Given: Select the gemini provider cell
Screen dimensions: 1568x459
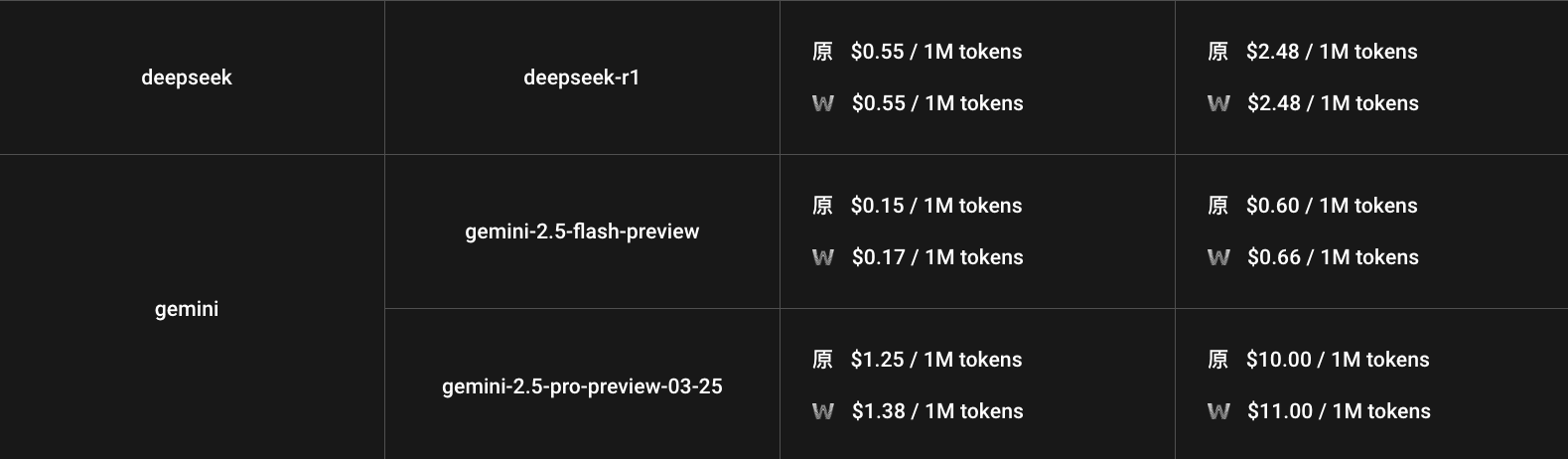Looking at the screenshot, I should click(x=187, y=309).
